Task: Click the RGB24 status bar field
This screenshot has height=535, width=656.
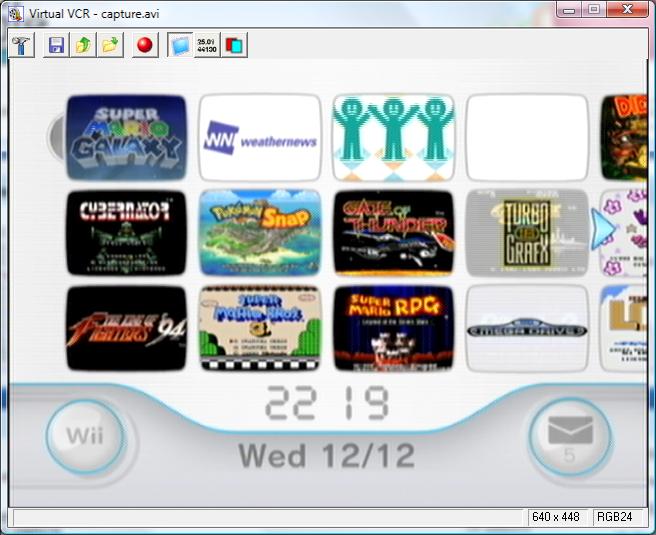Action: [x=615, y=517]
